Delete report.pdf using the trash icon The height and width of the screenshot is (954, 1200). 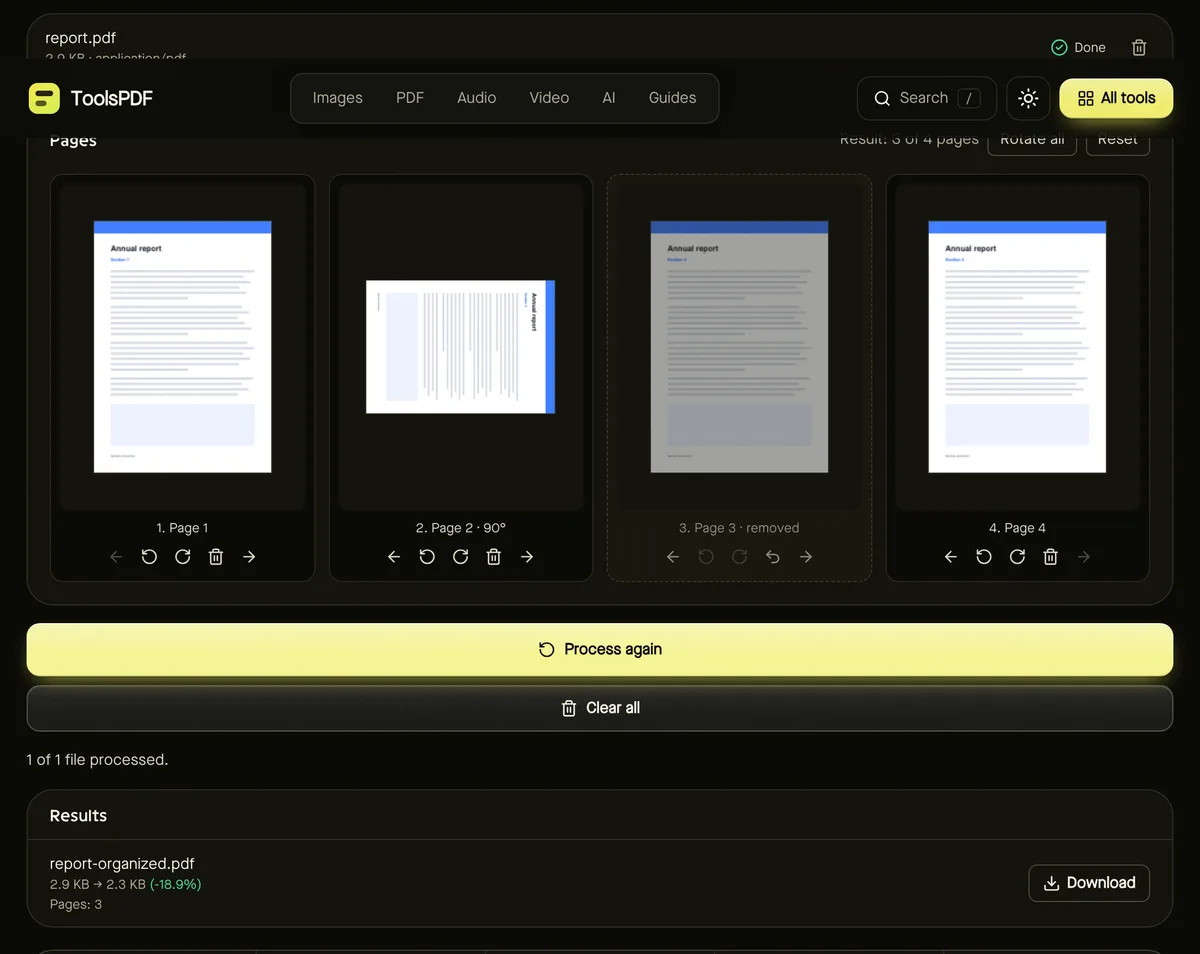[x=1138, y=47]
